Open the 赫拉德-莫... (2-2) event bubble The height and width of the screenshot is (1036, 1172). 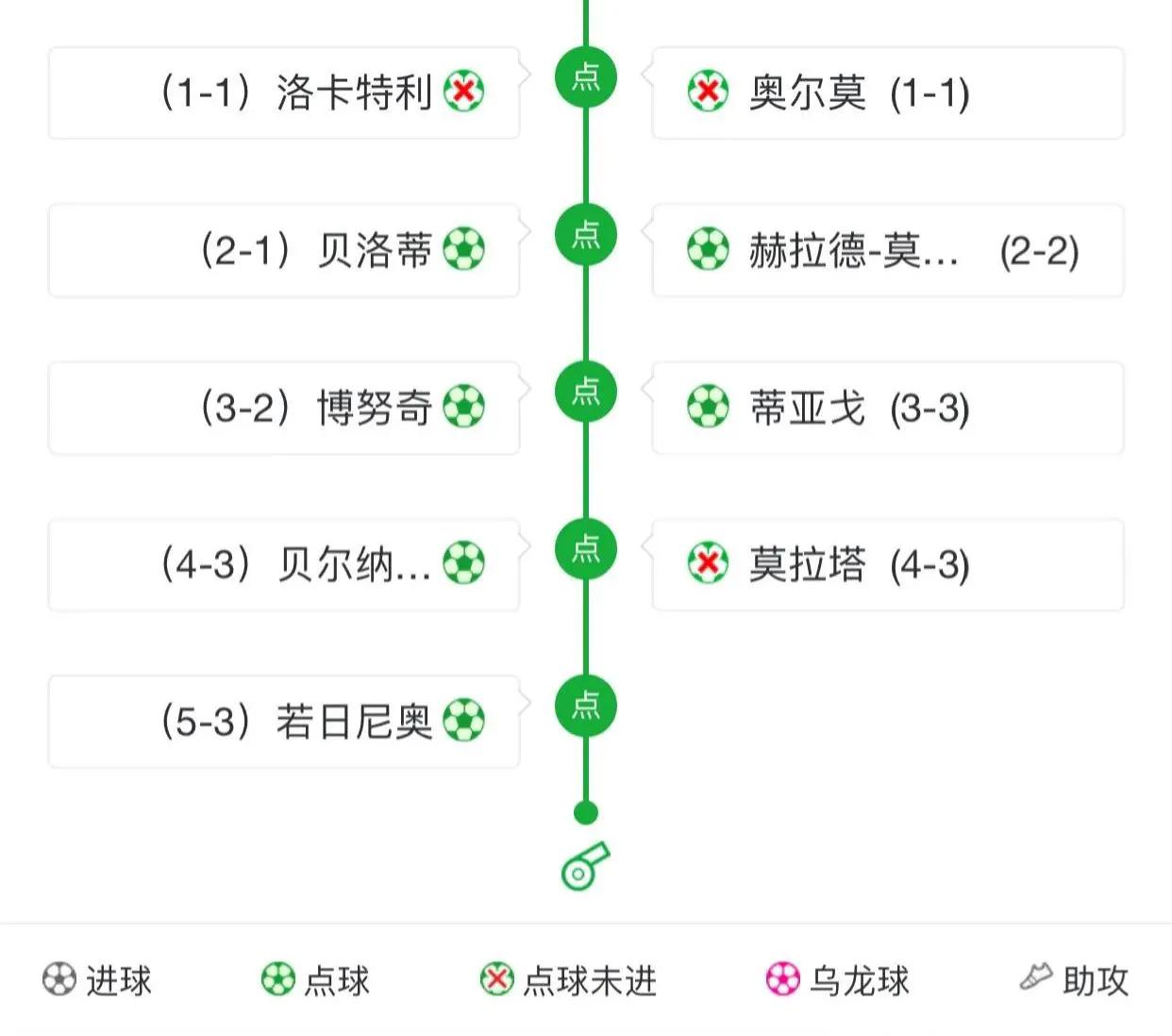click(x=887, y=249)
